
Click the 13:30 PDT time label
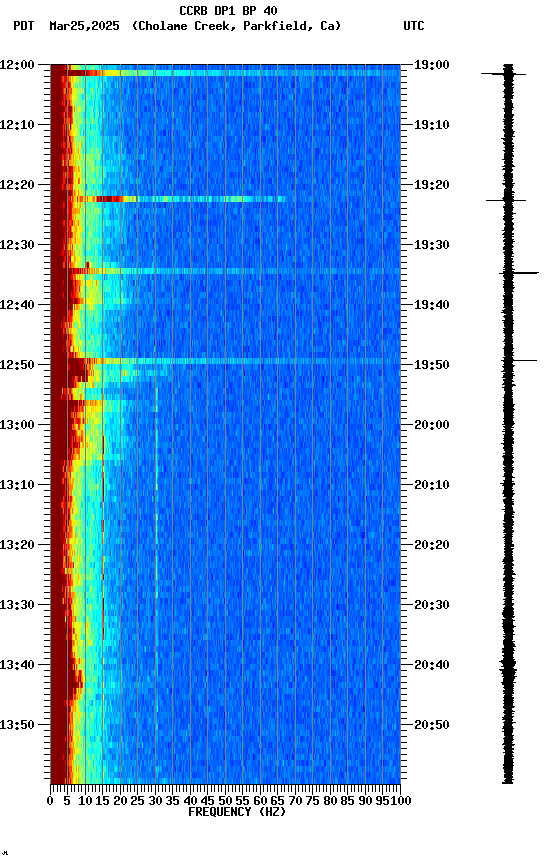point(17,605)
